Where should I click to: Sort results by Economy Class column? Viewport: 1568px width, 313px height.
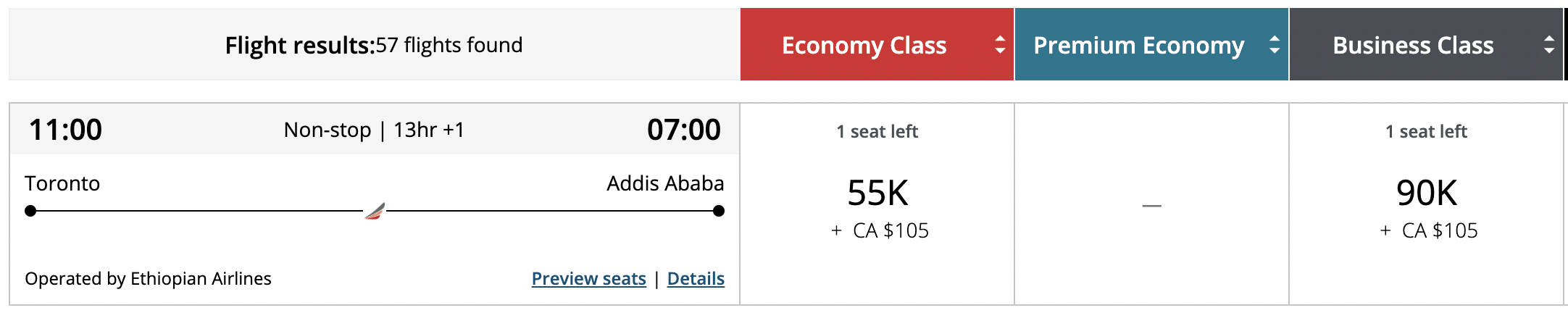[x=864, y=45]
